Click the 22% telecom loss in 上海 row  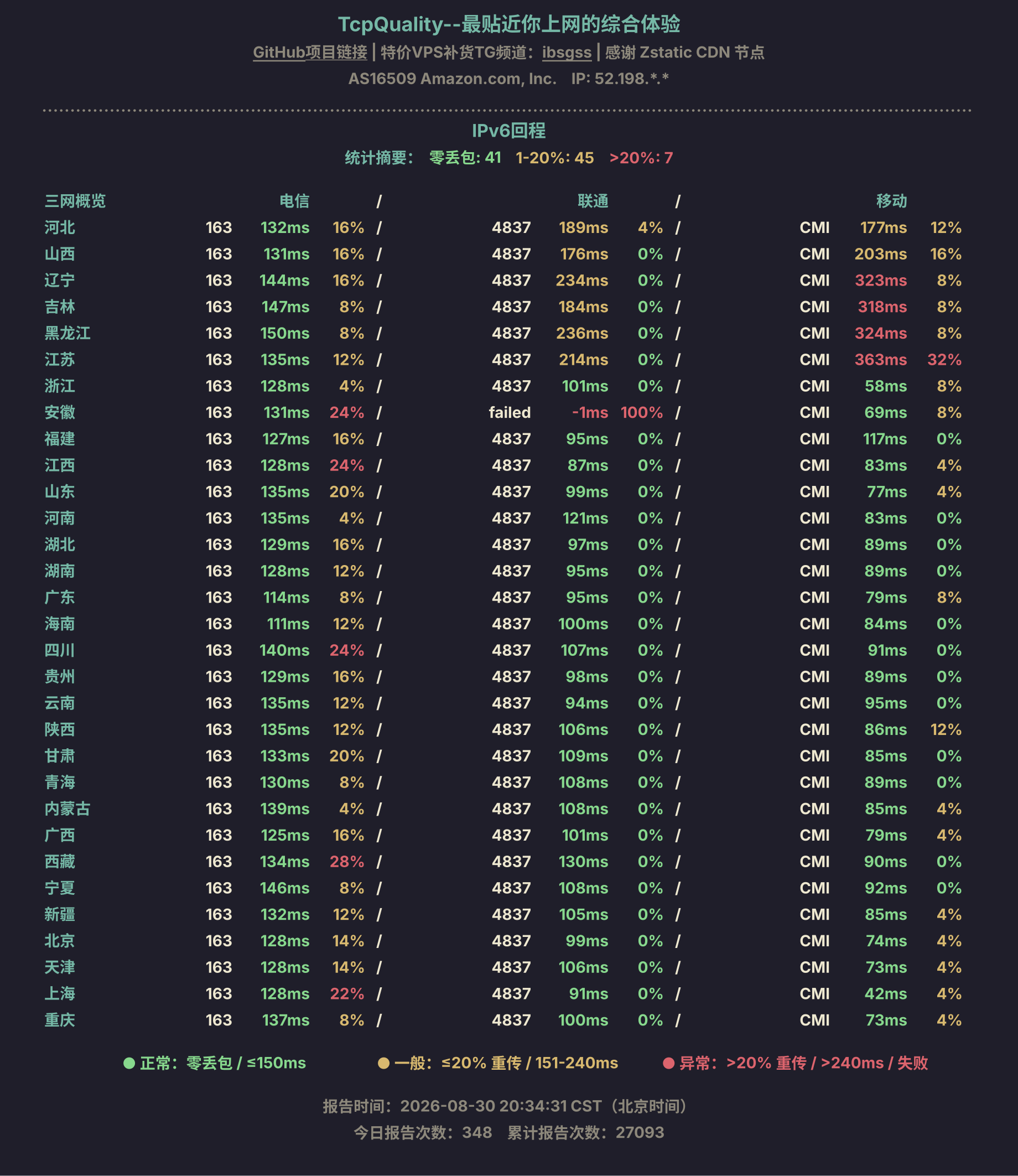(346, 993)
